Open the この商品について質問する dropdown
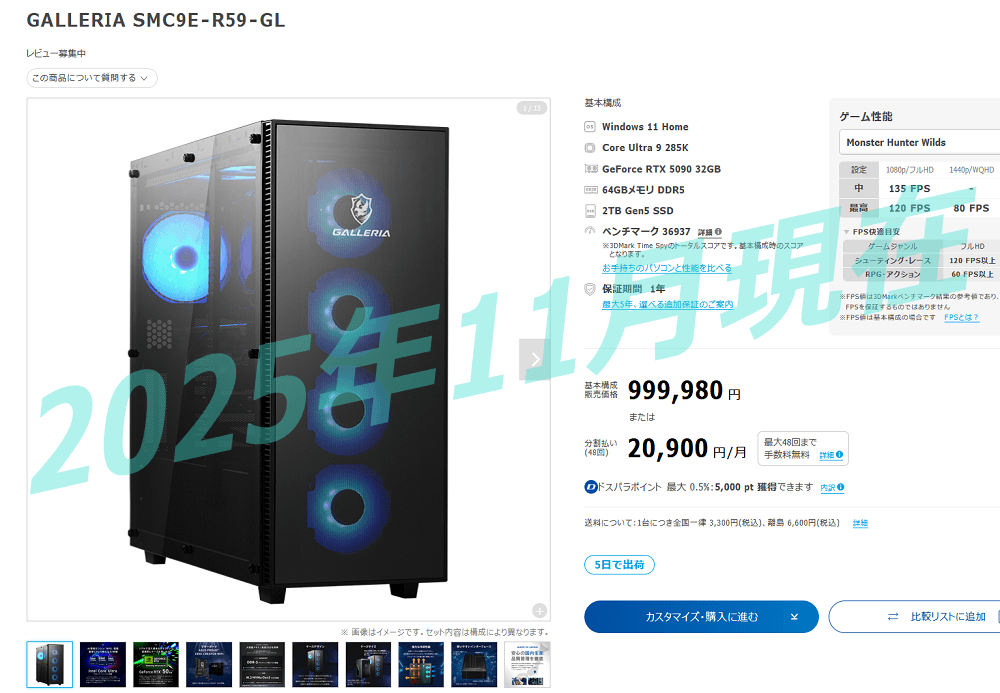 [x=92, y=78]
